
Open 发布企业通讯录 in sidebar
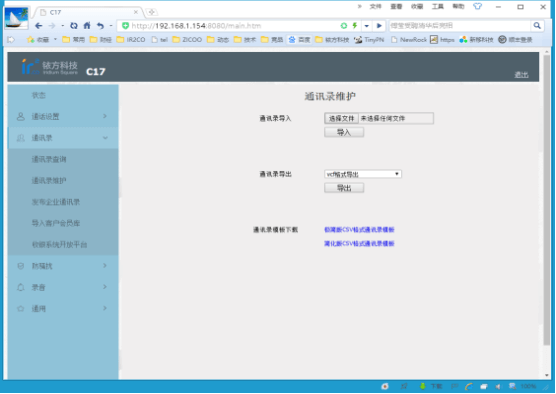click(x=63, y=202)
